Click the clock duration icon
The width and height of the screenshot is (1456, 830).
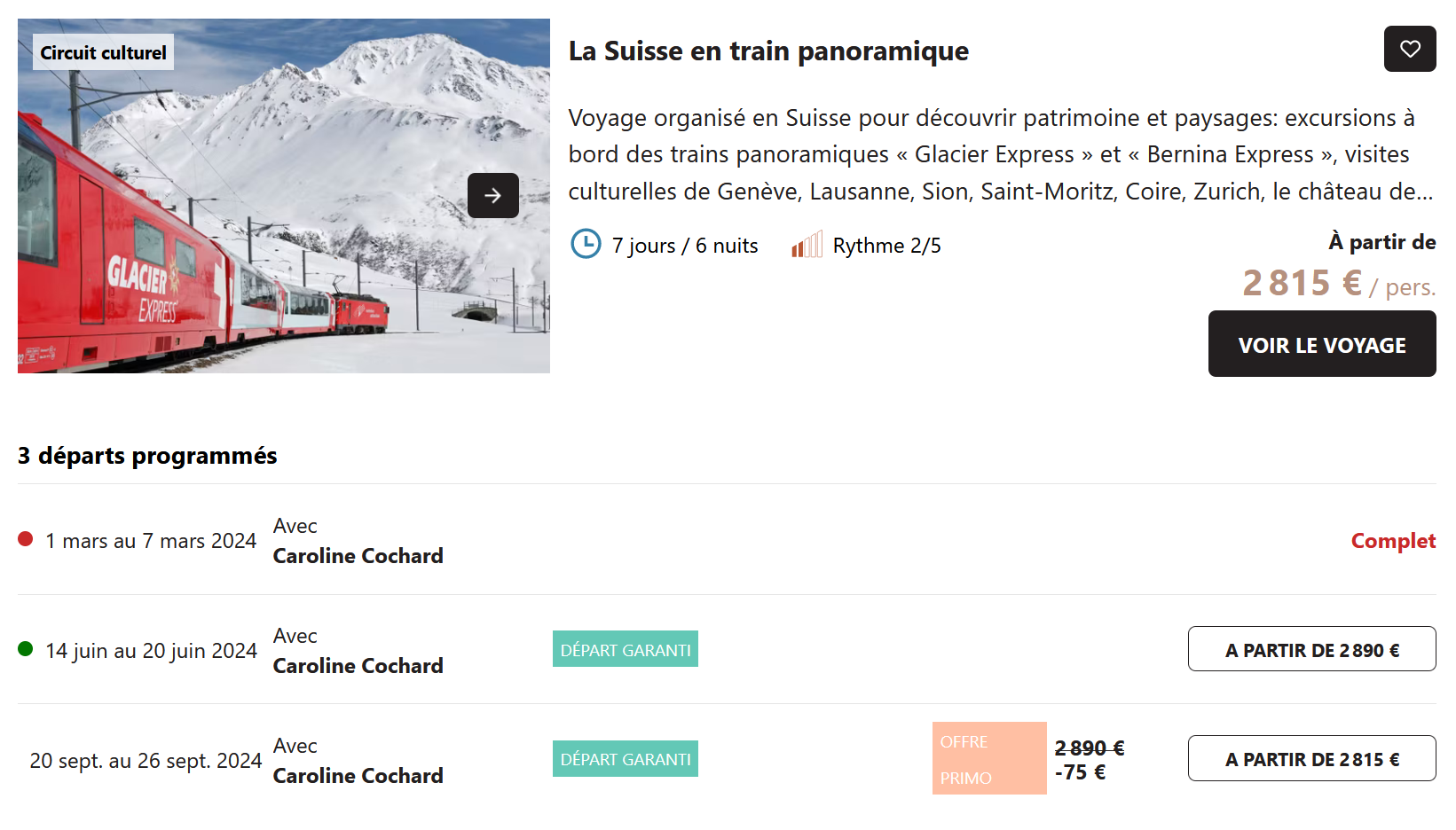click(x=586, y=244)
